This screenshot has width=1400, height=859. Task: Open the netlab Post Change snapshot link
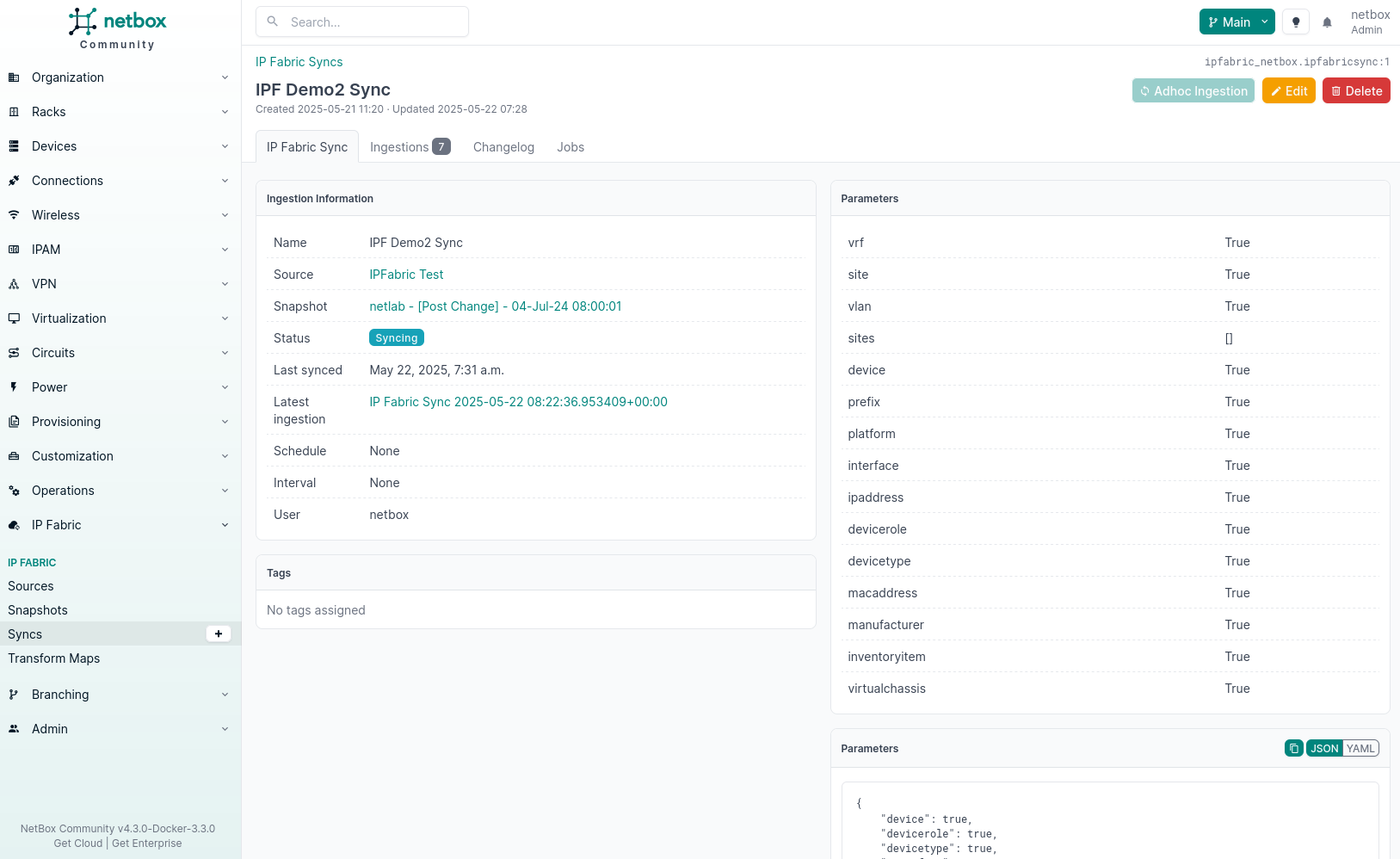click(x=495, y=306)
